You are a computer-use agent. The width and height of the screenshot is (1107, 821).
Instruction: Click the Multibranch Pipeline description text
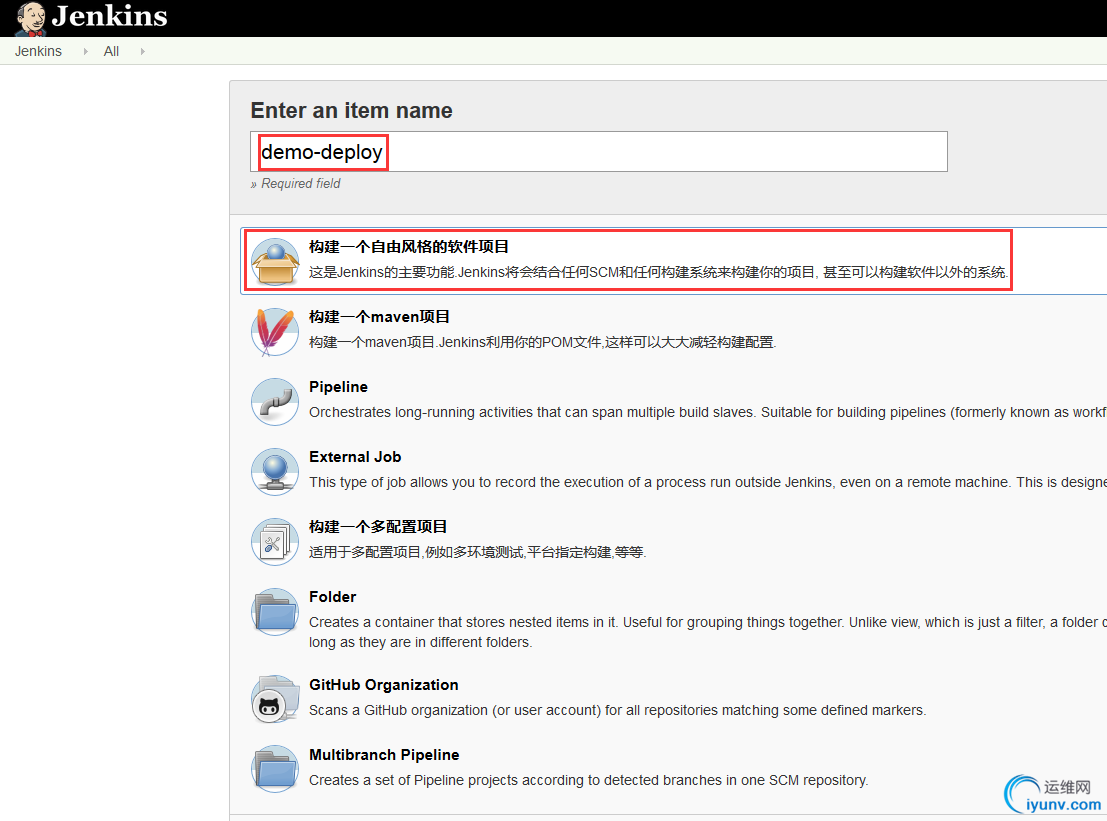coord(588,780)
